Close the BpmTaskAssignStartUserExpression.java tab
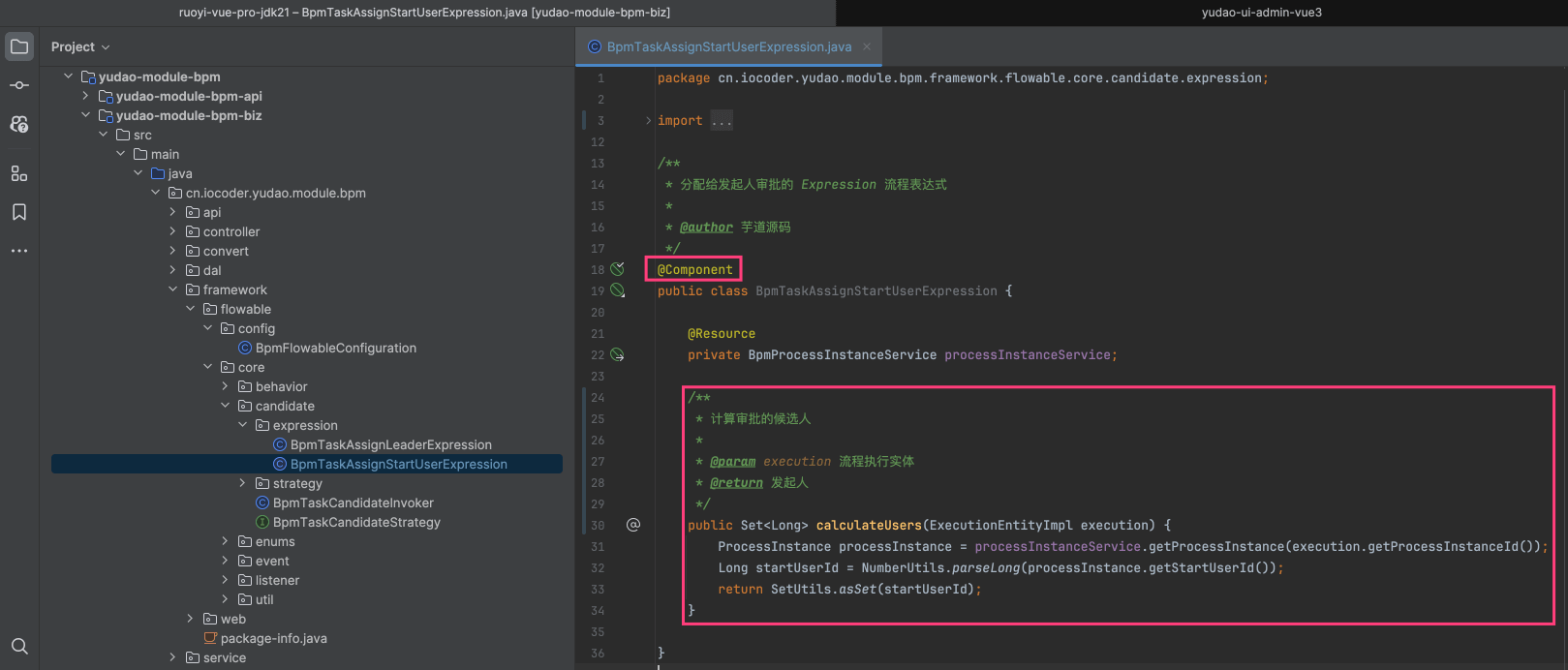 pos(867,46)
